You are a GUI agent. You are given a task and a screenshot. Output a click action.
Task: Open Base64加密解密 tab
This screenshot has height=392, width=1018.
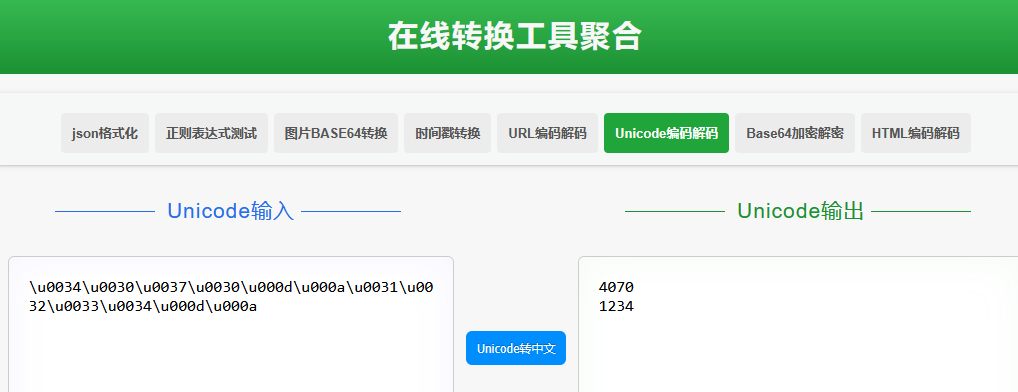pos(795,133)
